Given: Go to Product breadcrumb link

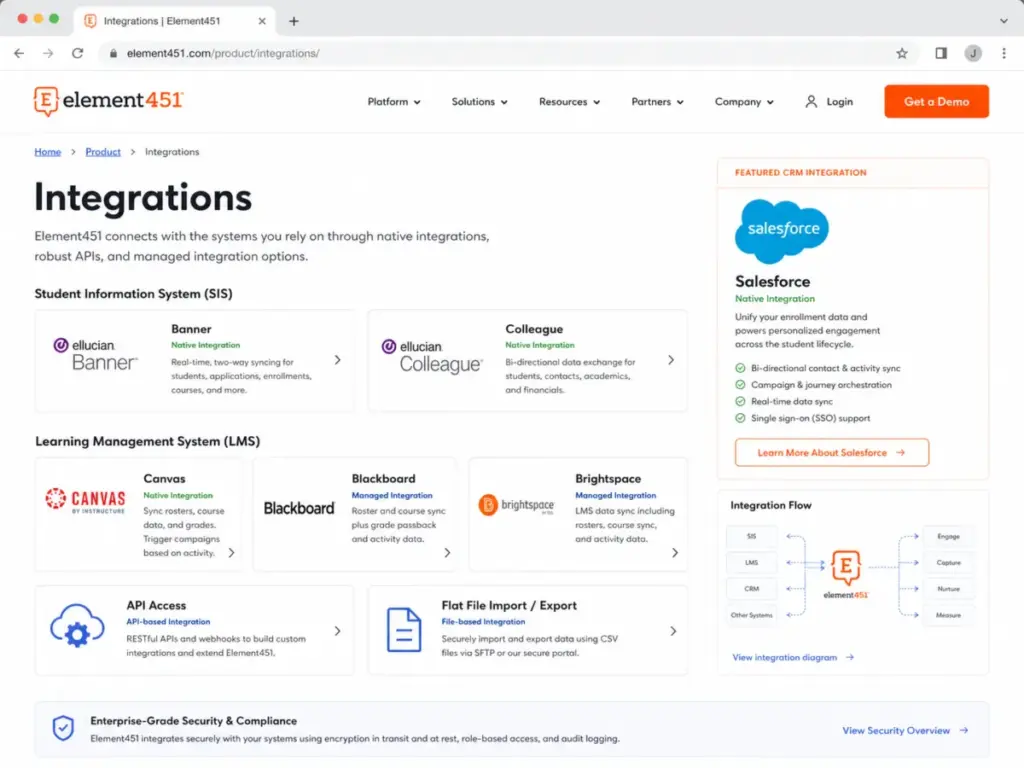Looking at the screenshot, I should 103,152.
